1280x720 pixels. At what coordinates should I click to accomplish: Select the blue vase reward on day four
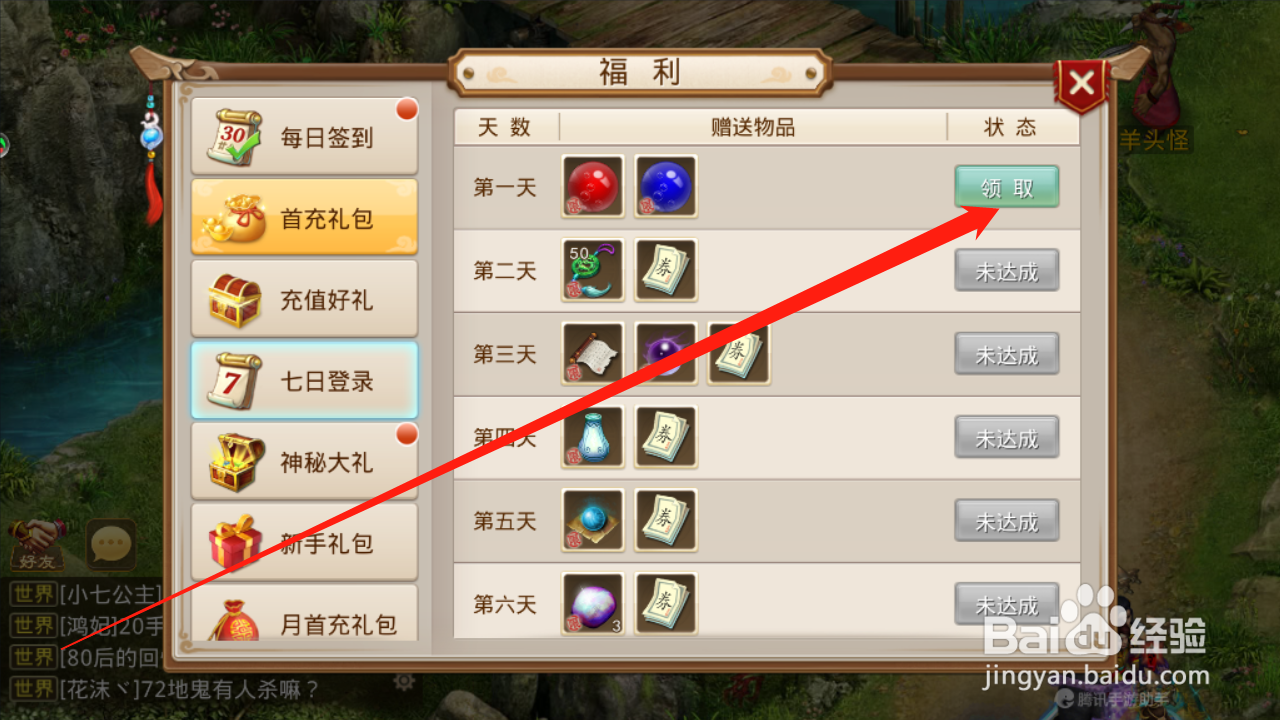click(593, 437)
